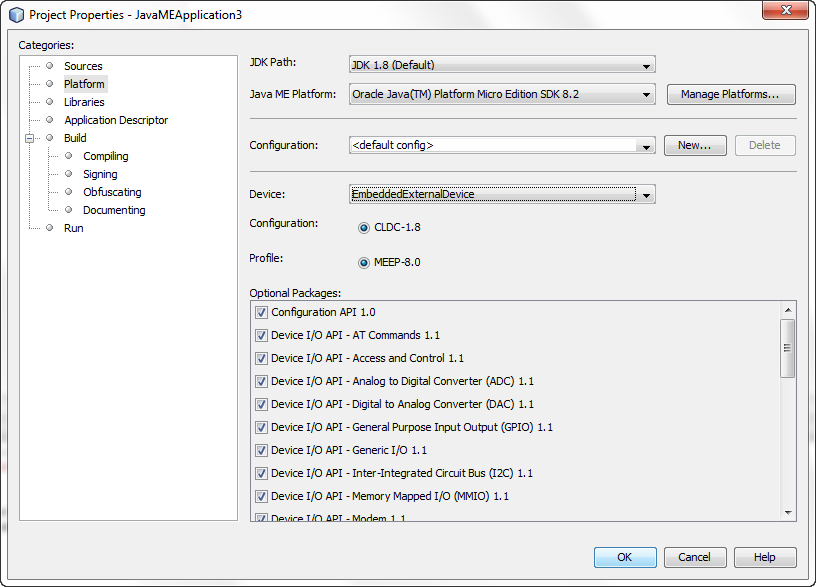Click Help button
The width and height of the screenshot is (816, 587).
pyautogui.click(x=765, y=557)
